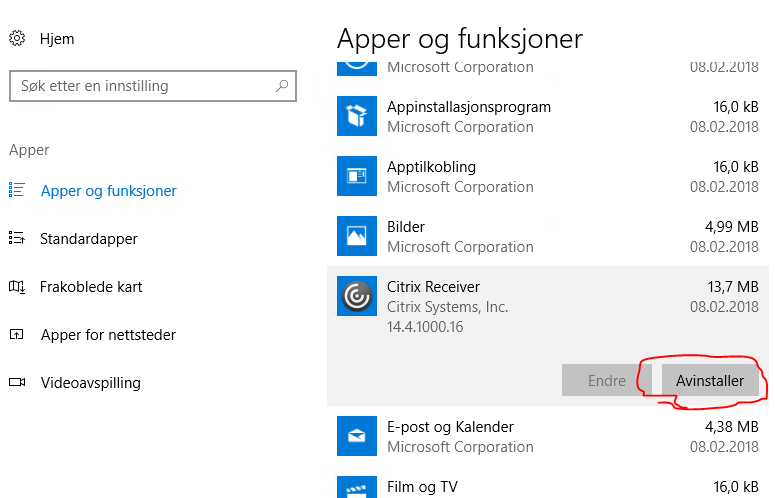Image resolution: width=775 pixels, height=498 pixels.
Task: Select the E-post og Kalender icon
Action: point(357,436)
